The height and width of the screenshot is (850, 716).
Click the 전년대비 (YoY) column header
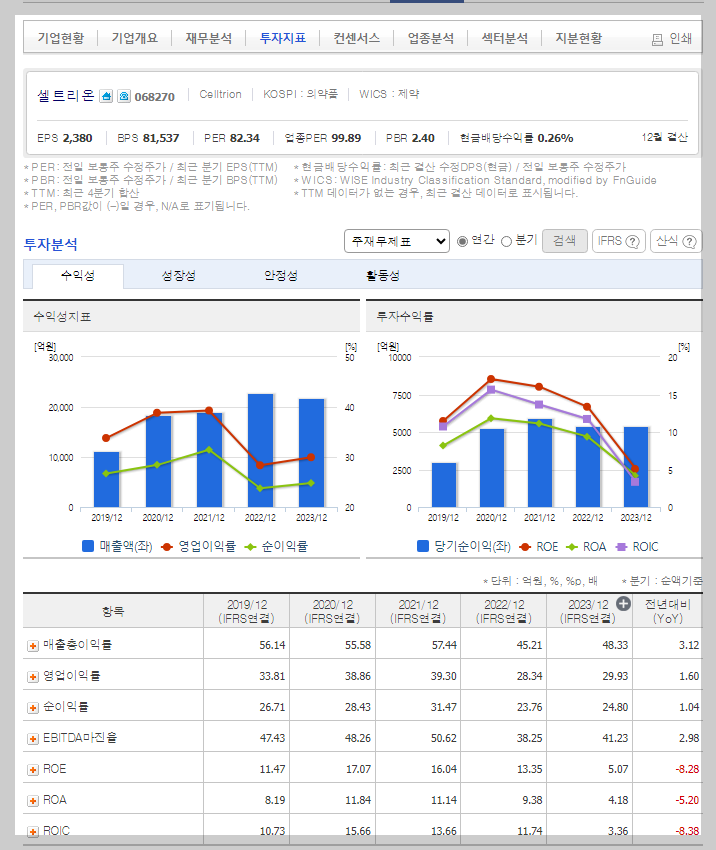[668, 611]
